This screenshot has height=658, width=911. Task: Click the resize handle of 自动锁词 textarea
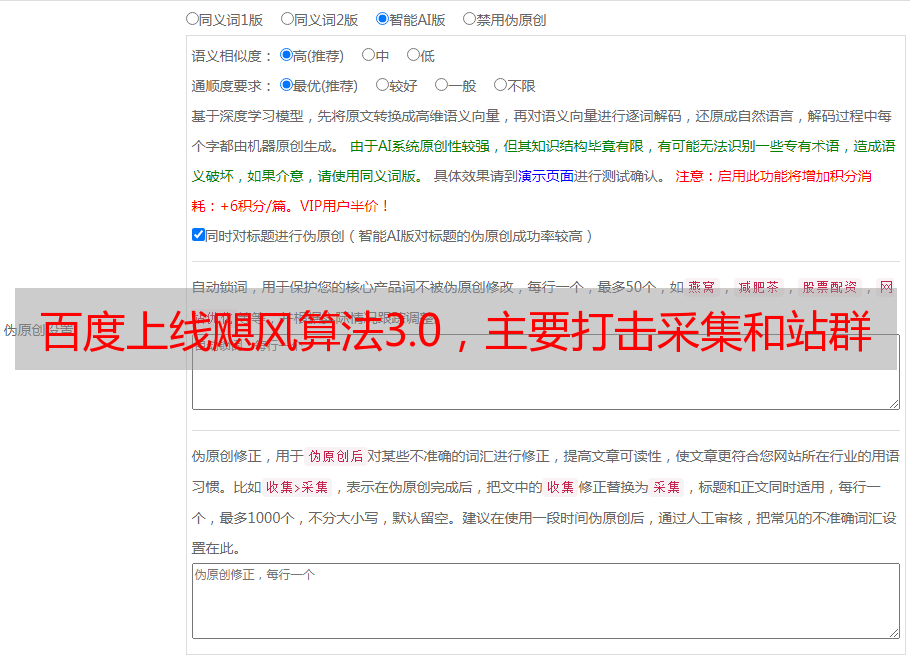point(894,403)
